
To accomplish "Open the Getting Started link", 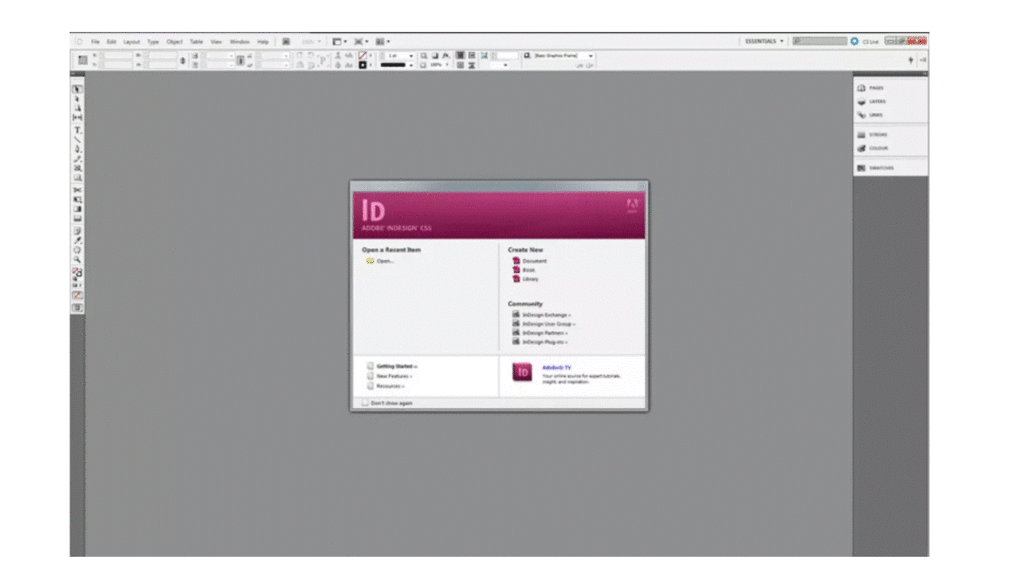I will [x=396, y=366].
